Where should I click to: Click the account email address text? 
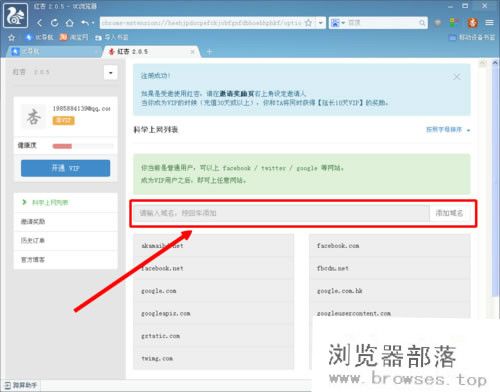[x=81, y=109]
